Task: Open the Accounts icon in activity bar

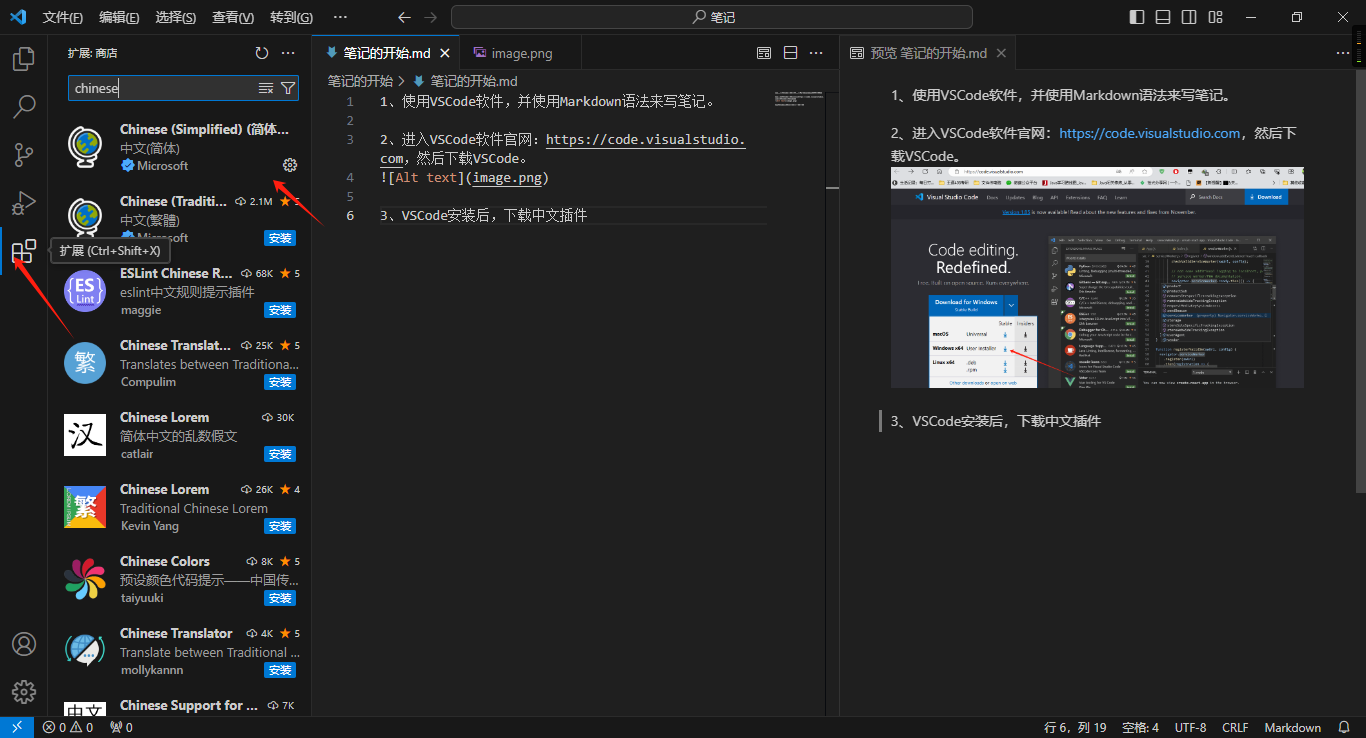Action: click(x=23, y=644)
